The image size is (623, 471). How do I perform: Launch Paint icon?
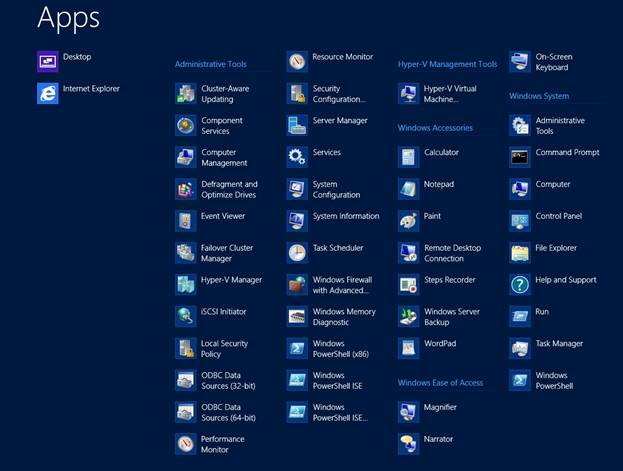point(408,221)
